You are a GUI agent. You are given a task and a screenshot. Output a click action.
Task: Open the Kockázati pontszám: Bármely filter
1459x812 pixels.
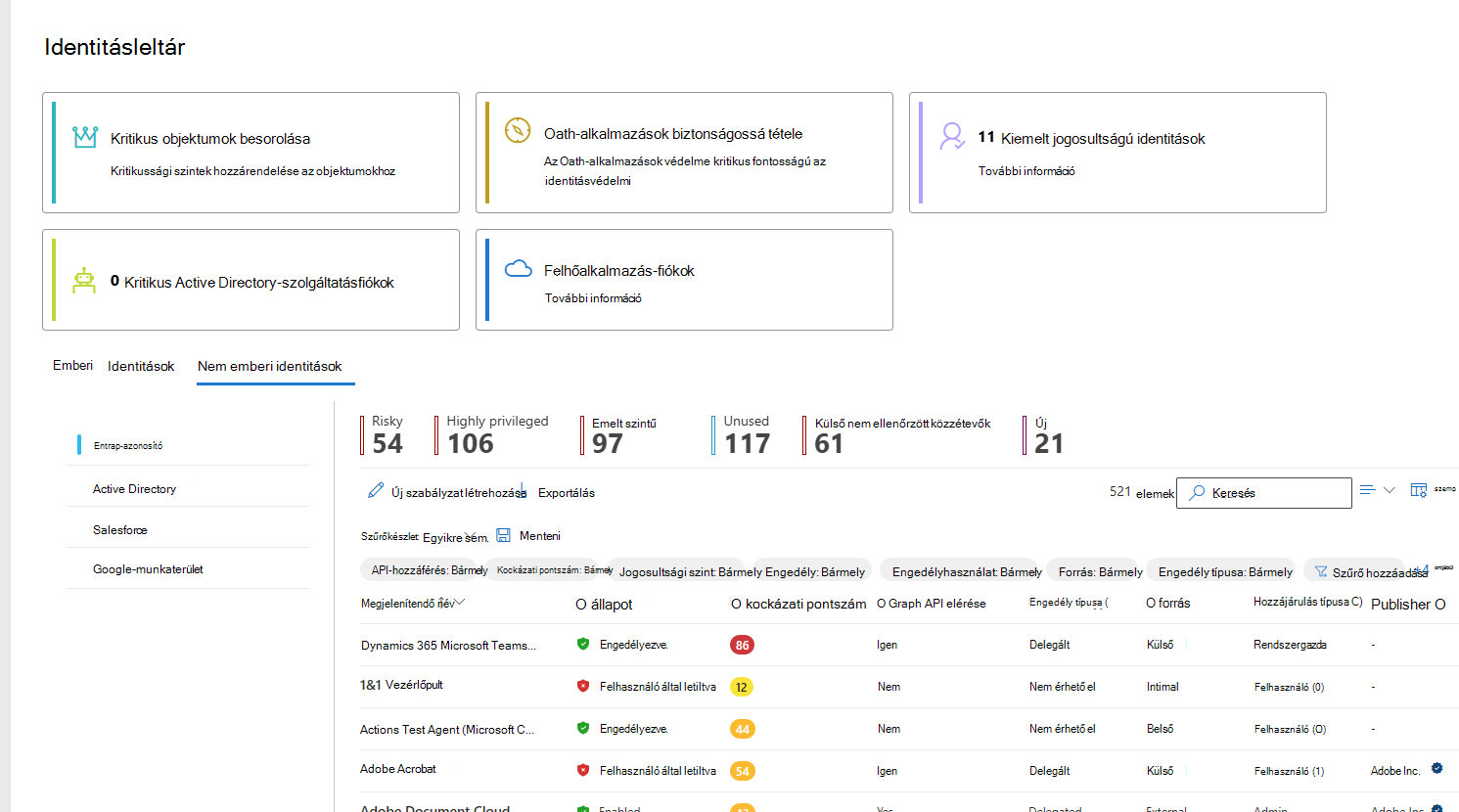[x=554, y=569]
